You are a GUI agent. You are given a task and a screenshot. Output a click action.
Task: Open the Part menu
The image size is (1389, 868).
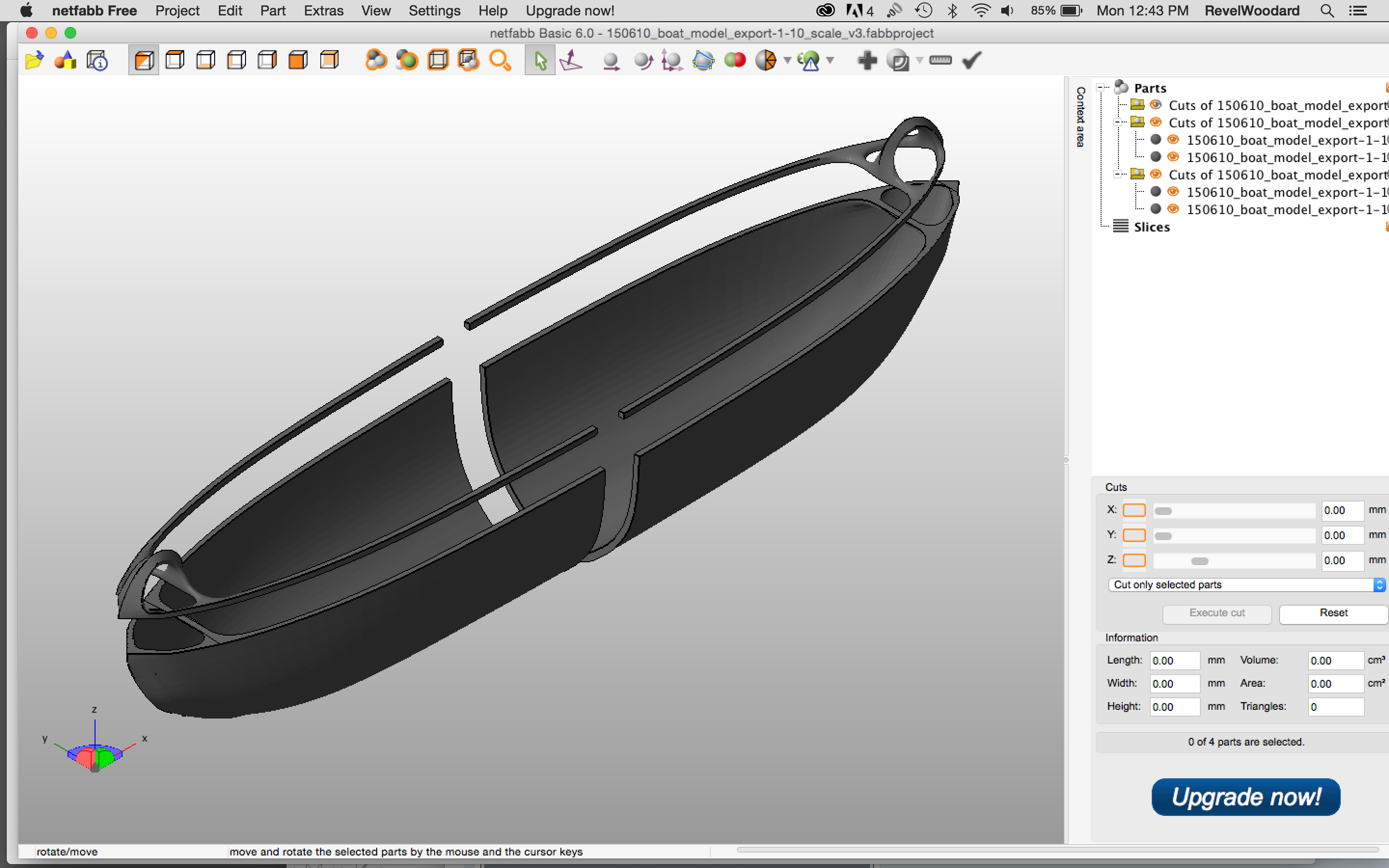[272, 10]
